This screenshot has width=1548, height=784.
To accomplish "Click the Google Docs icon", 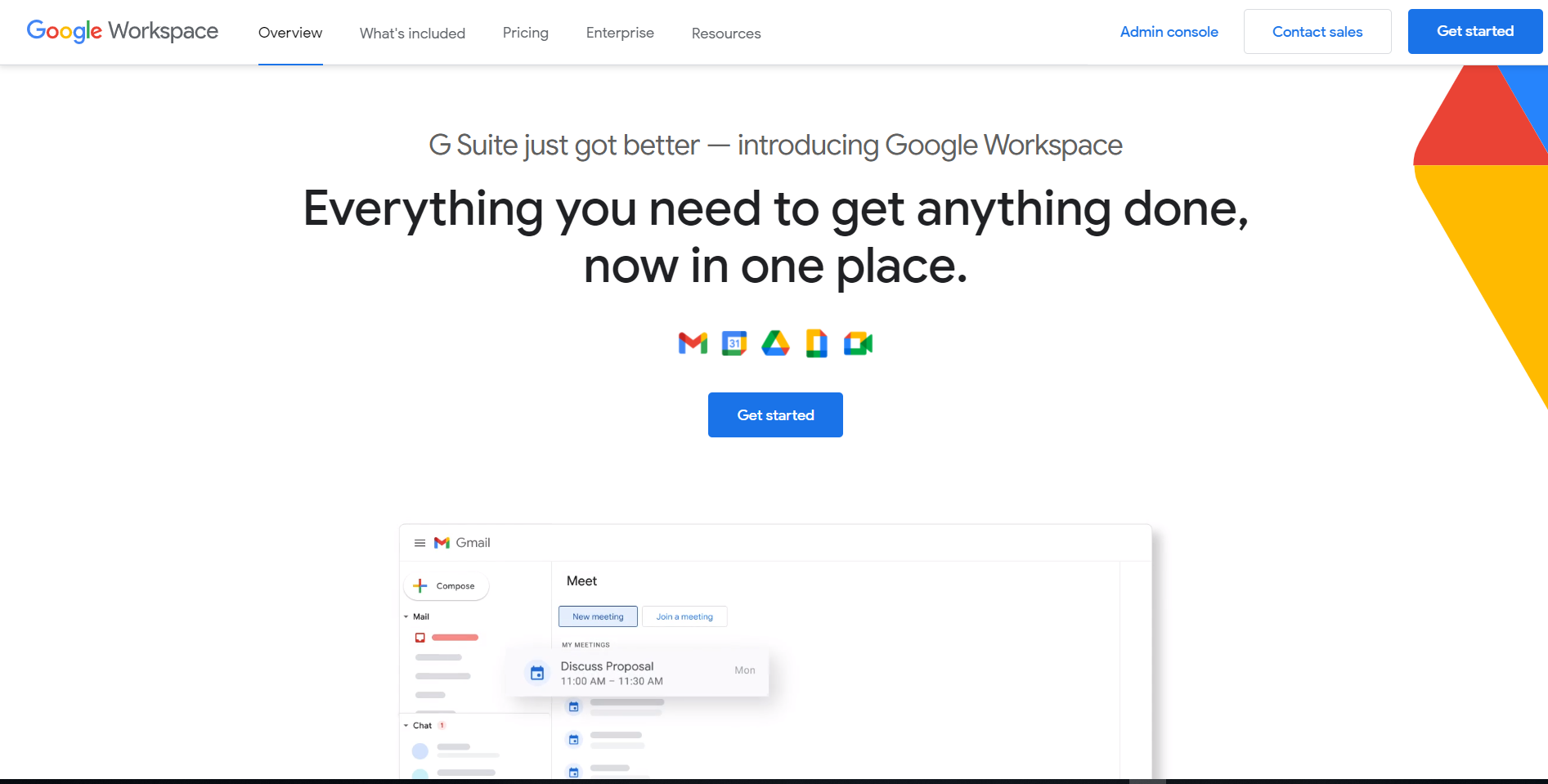I will (816, 343).
